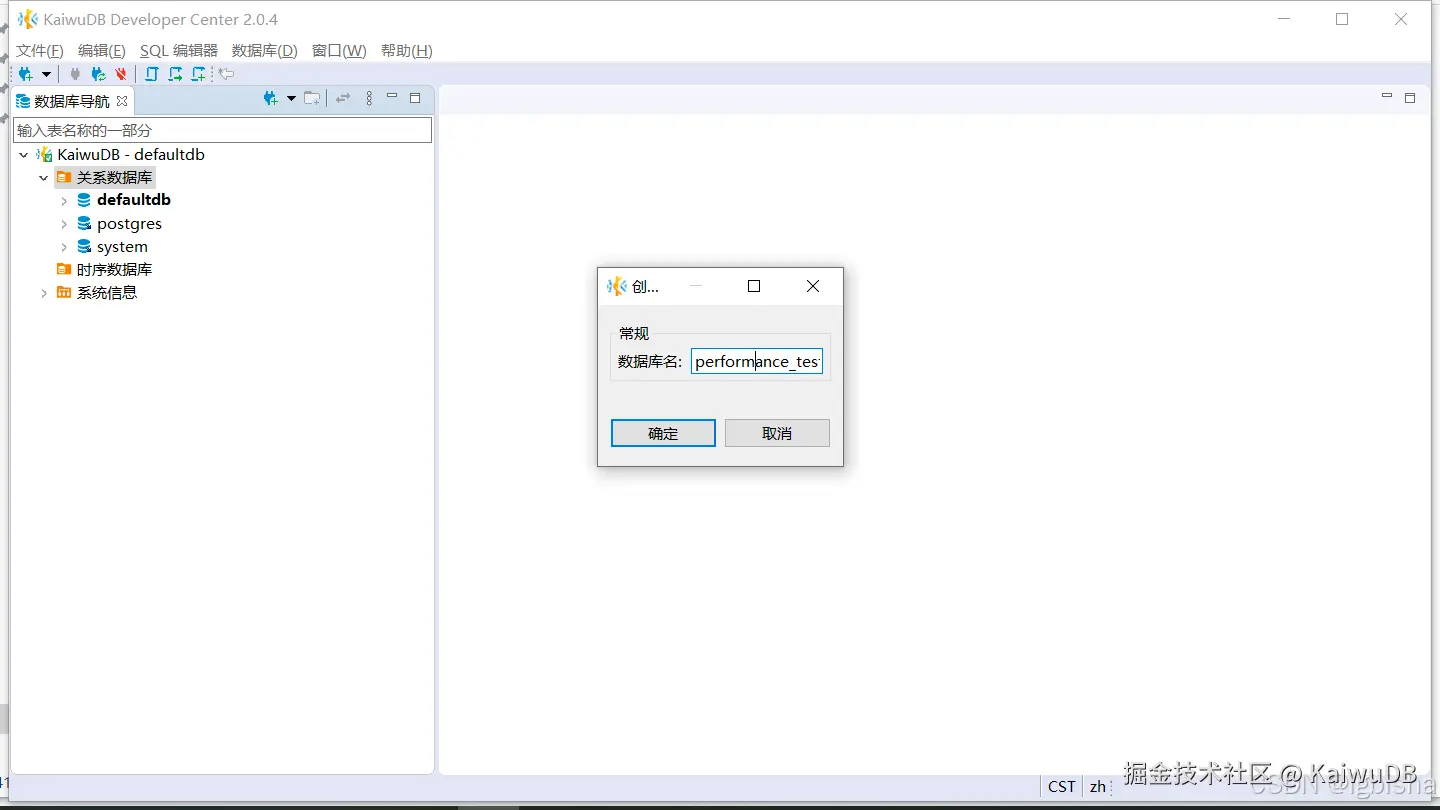Collapse the 关系数据库 folder
This screenshot has width=1440, height=810.
click(44, 178)
